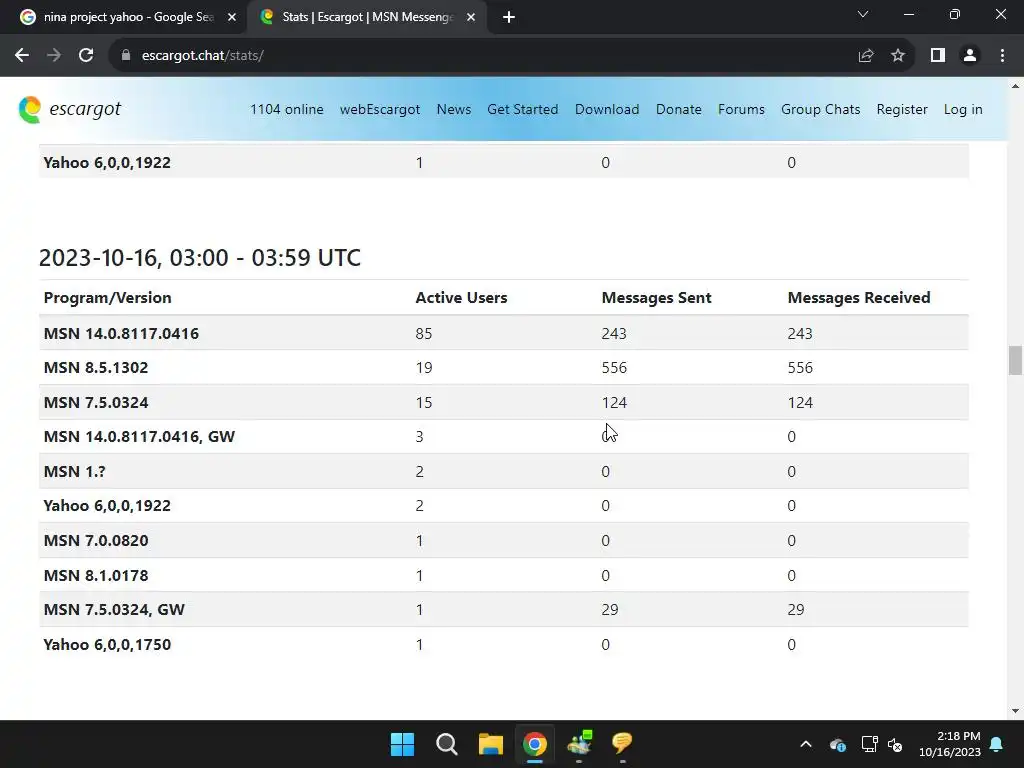Screen dimensions: 1024x768
Task: Open the webEscargot nav link
Action: click(379, 110)
